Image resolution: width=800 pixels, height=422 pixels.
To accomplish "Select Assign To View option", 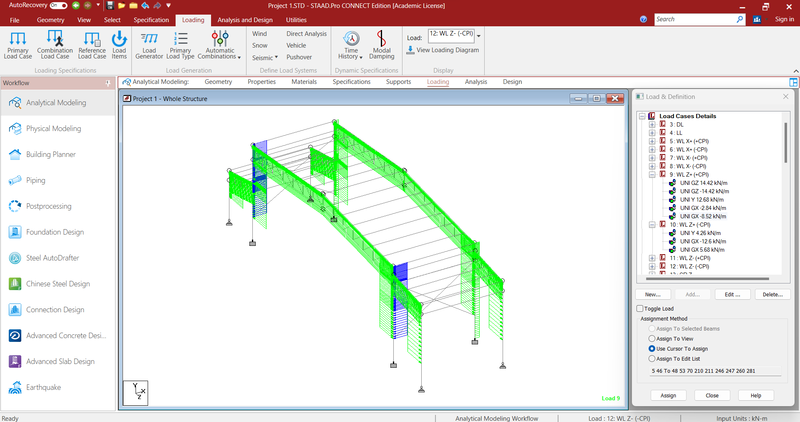I will click(x=652, y=339).
